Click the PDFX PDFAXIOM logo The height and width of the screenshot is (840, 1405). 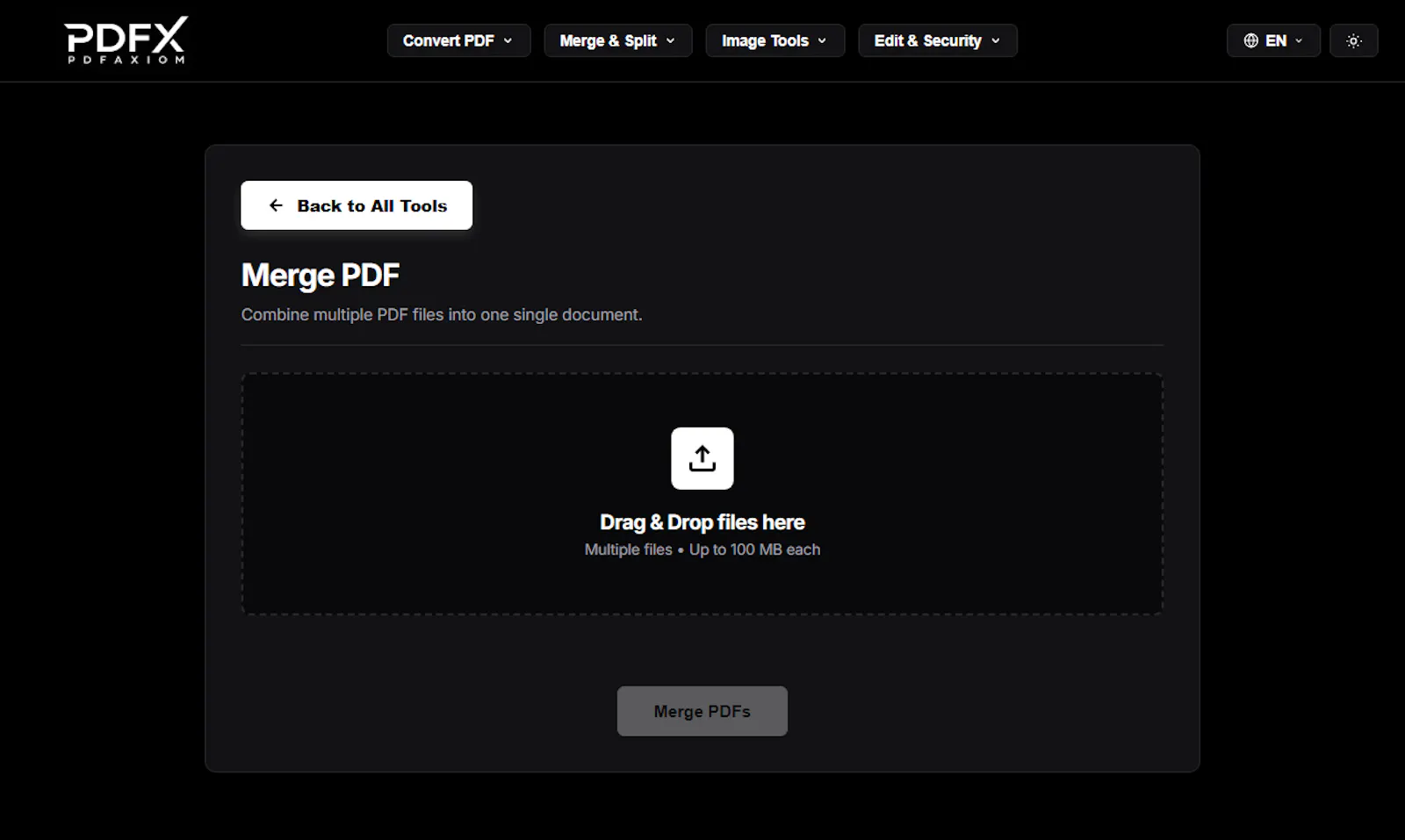(x=126, y=40)
